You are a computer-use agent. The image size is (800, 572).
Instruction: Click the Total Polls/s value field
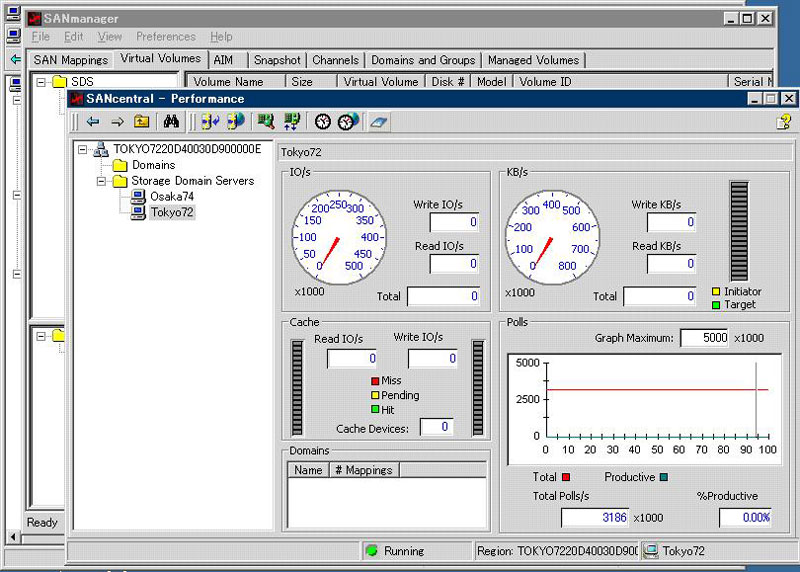click(x=595, y=517)
